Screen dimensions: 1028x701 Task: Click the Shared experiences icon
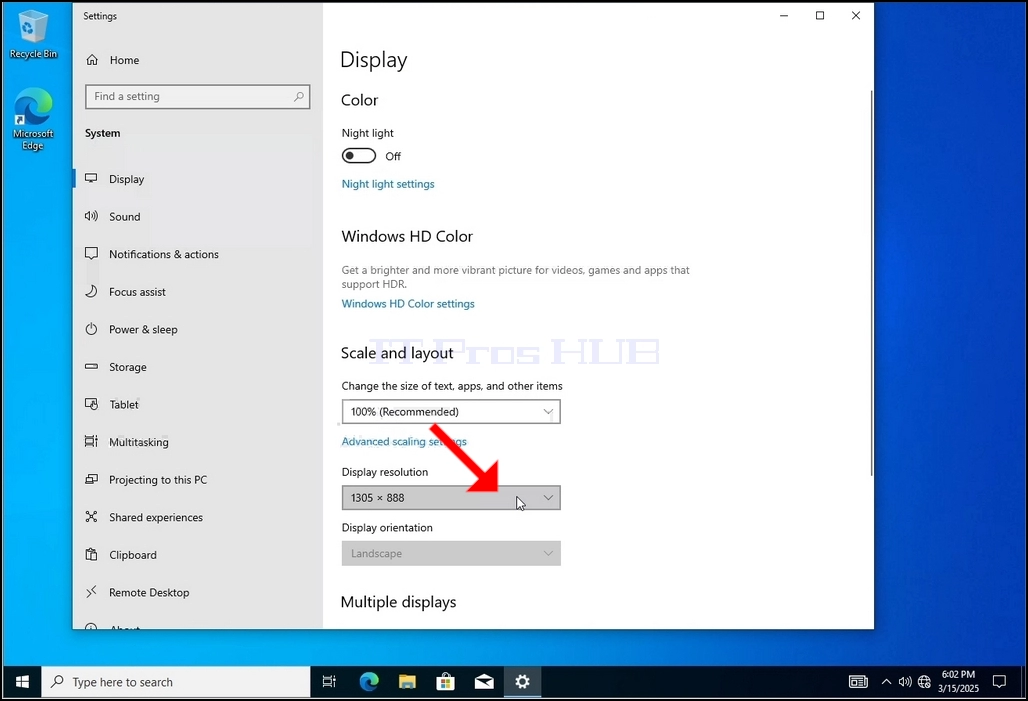[x=92, y=517]
